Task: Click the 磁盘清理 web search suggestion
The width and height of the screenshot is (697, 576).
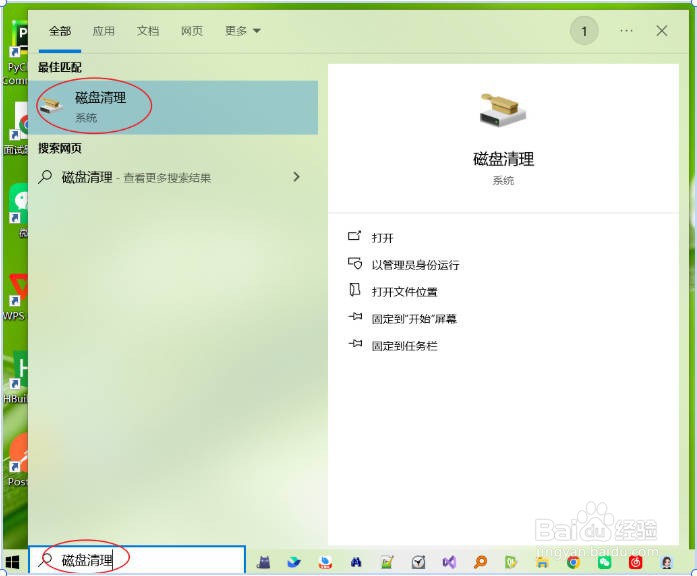Action: 173,177
